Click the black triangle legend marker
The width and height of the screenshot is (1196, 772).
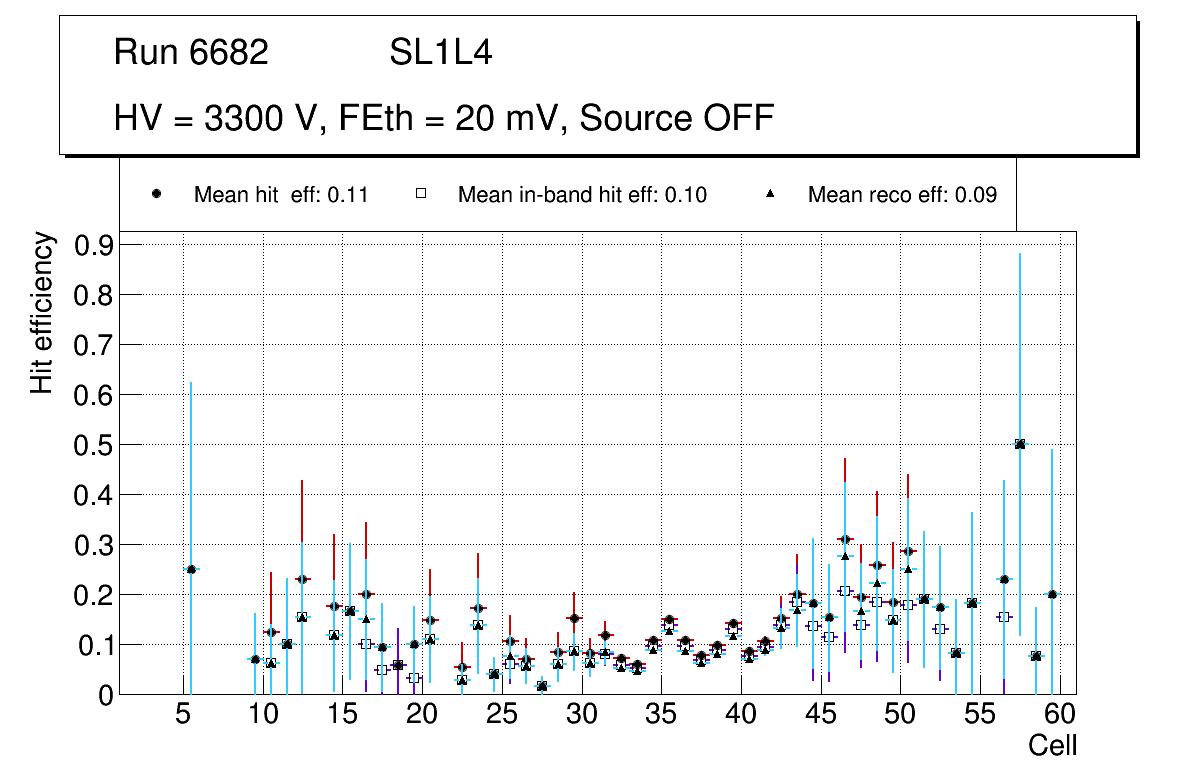click(x=770, y=194)
